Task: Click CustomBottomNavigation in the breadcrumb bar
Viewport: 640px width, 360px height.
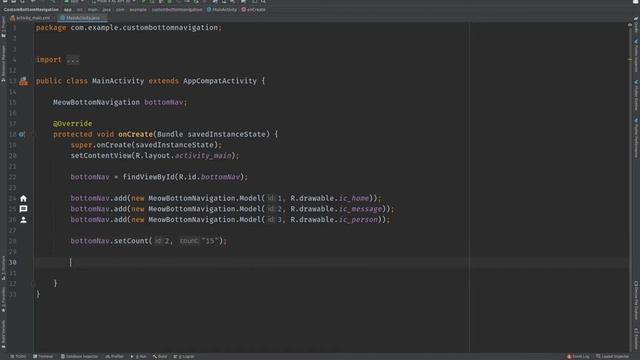Action: click(31, 9)
